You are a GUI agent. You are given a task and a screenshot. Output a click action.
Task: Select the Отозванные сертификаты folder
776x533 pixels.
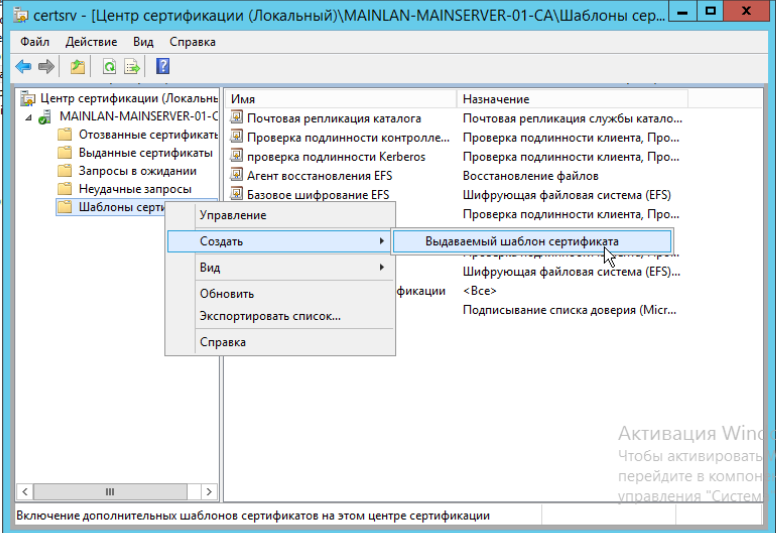(134, 135)
